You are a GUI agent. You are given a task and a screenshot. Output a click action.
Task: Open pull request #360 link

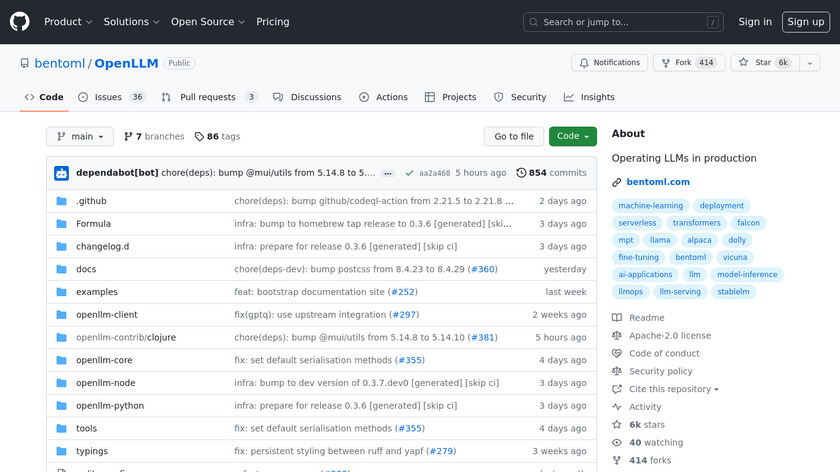(483, 269)
